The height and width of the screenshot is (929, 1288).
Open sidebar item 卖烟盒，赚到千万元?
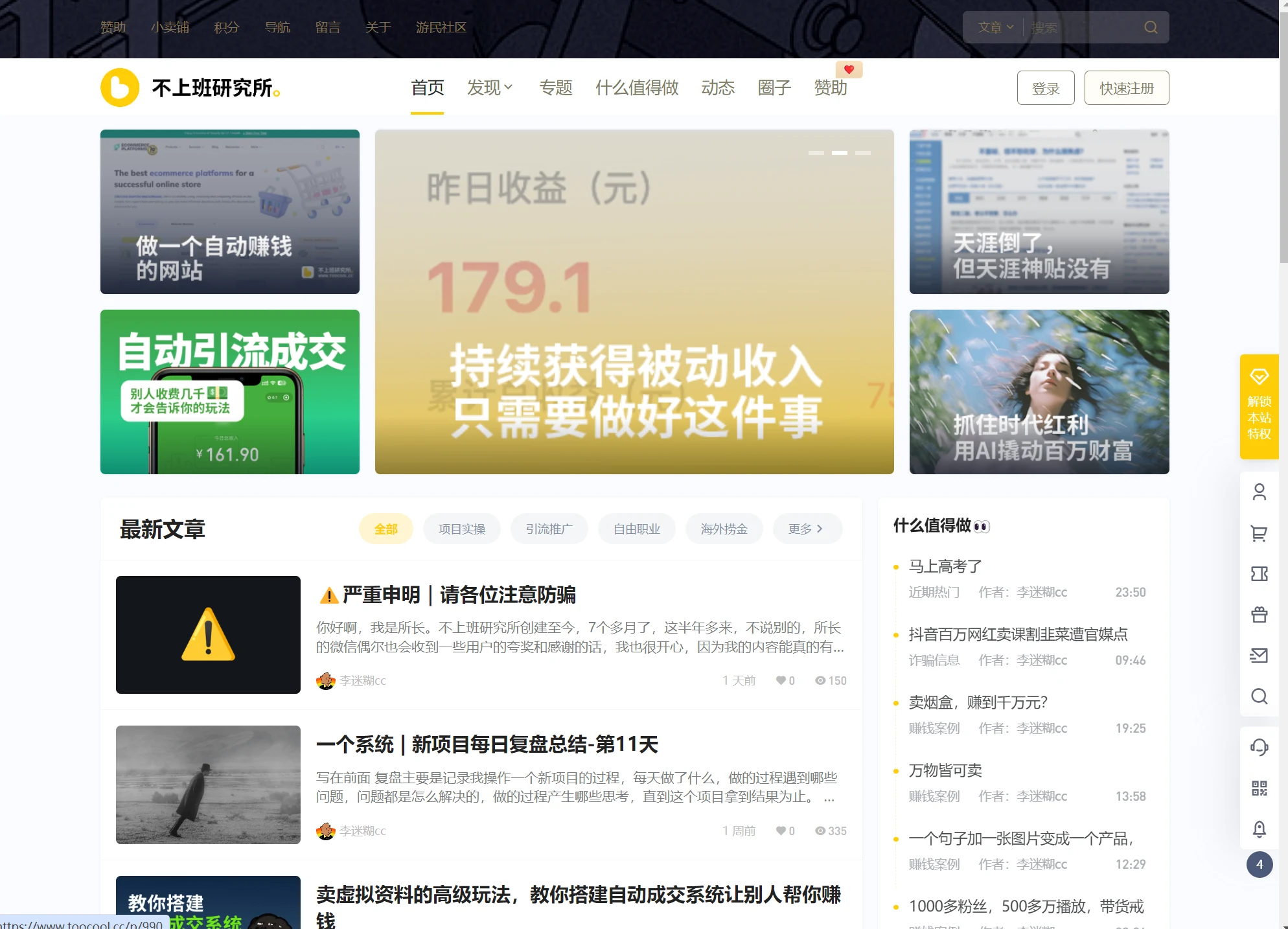[978, 702]
